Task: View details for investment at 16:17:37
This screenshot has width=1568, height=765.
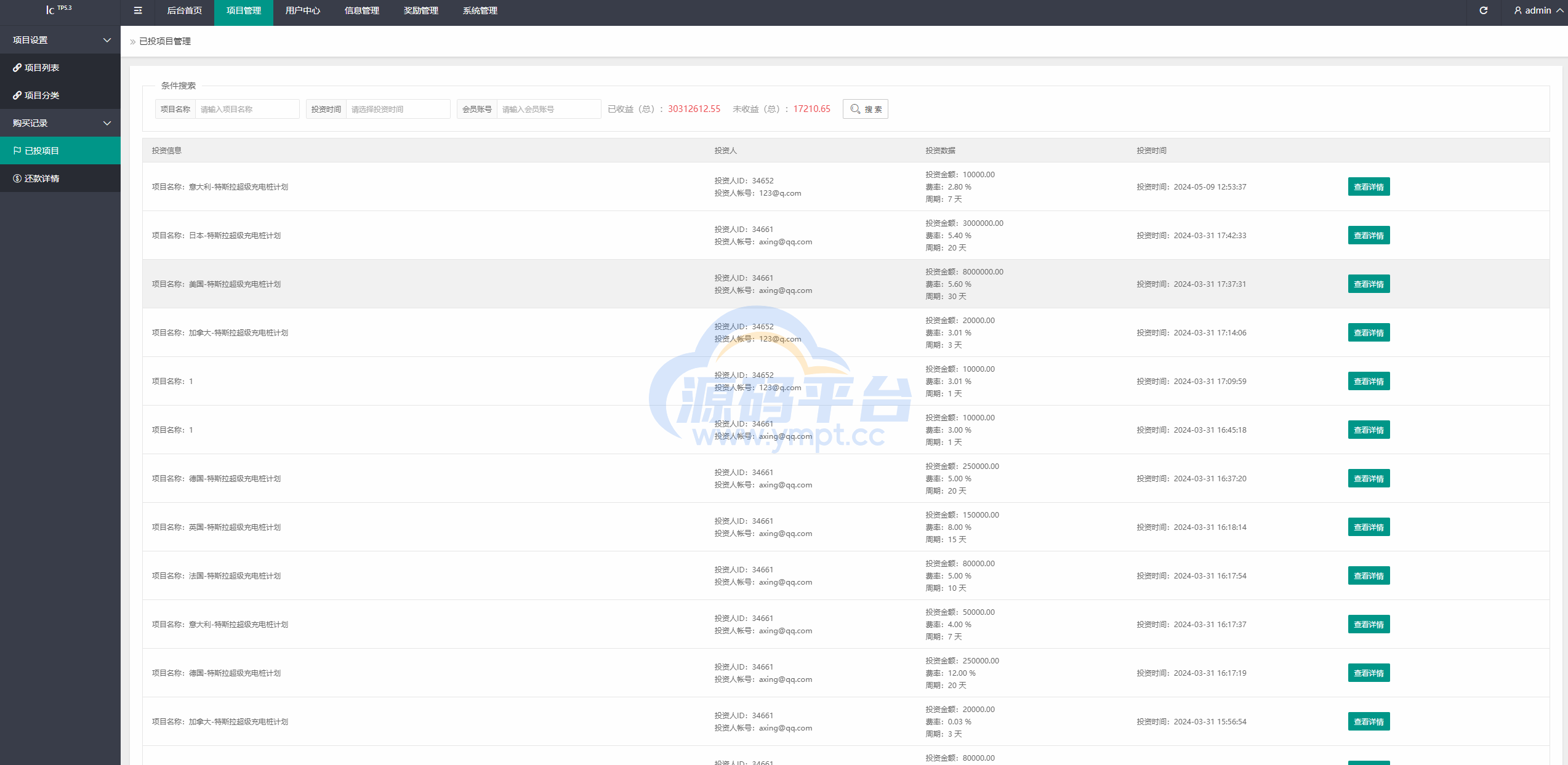Action: click(x=1369, y=624)
